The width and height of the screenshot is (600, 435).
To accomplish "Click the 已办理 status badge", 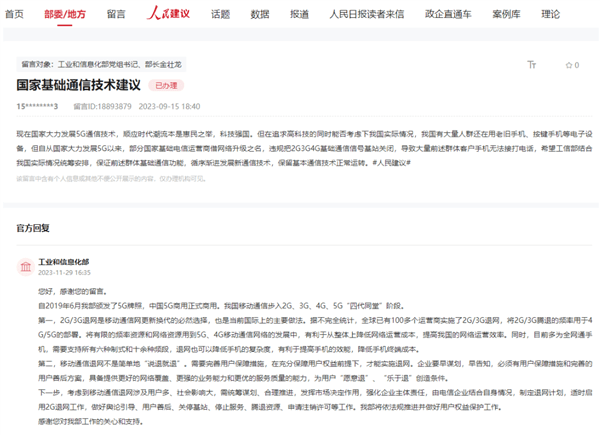I will coord(166,85).
